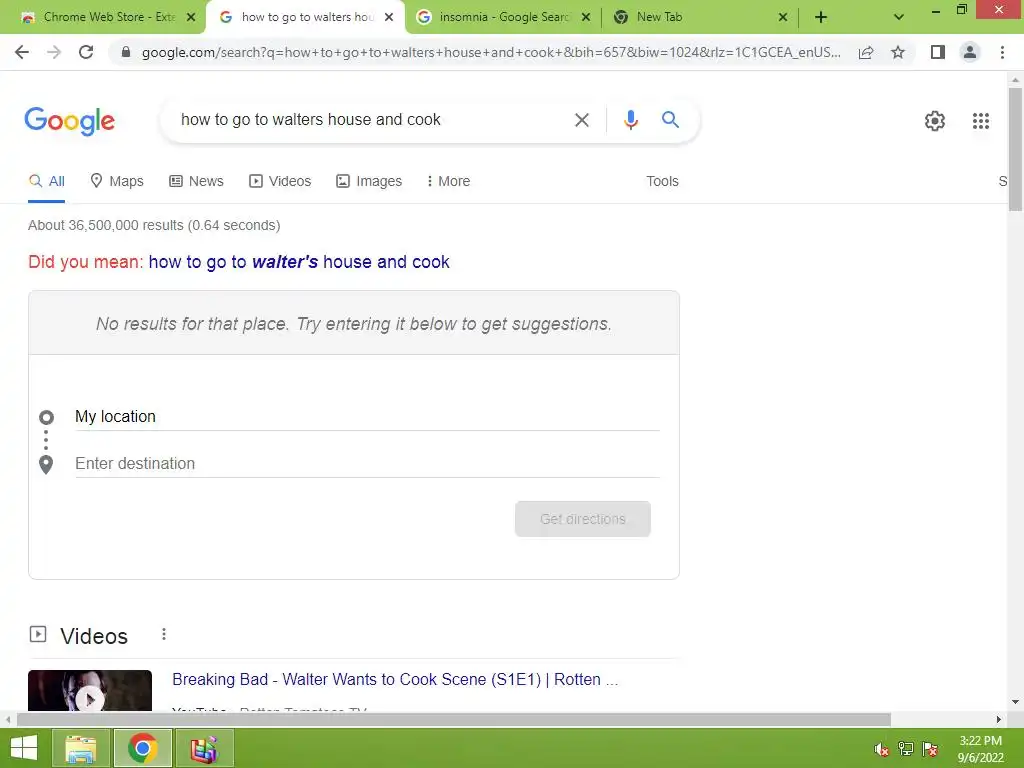This screenshot has width=1024, height=768.
Task: Switch to News results
Action: tap(196, 182)
